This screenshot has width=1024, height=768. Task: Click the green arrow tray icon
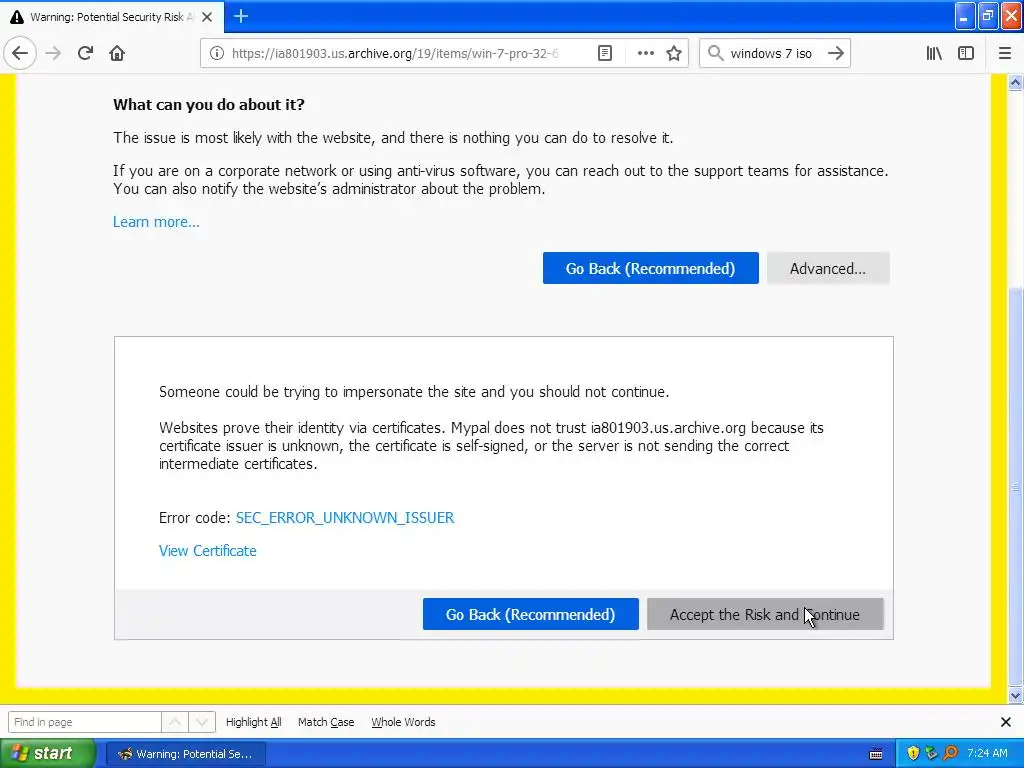931,753
